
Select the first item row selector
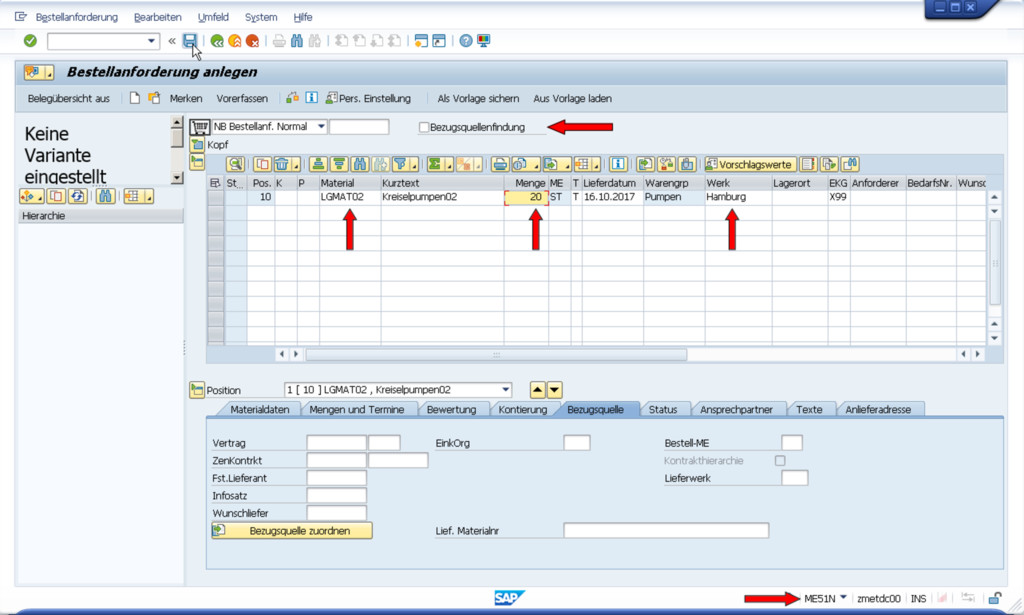click(215, 198)
